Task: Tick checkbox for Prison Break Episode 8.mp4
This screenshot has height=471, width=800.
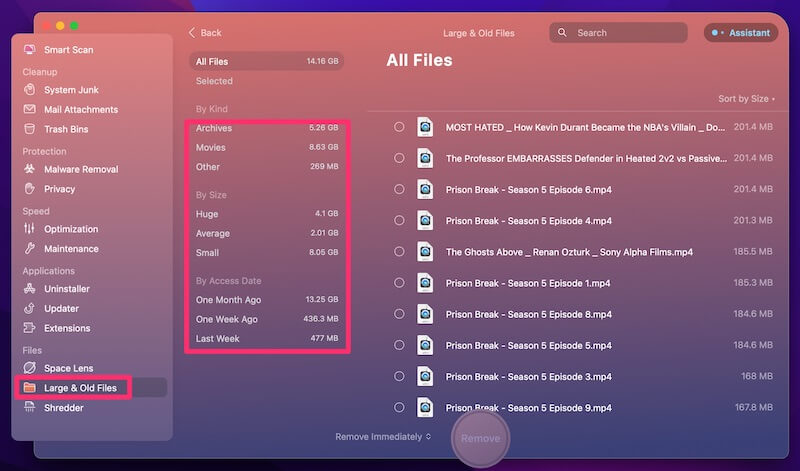Action: pos(399,313)
